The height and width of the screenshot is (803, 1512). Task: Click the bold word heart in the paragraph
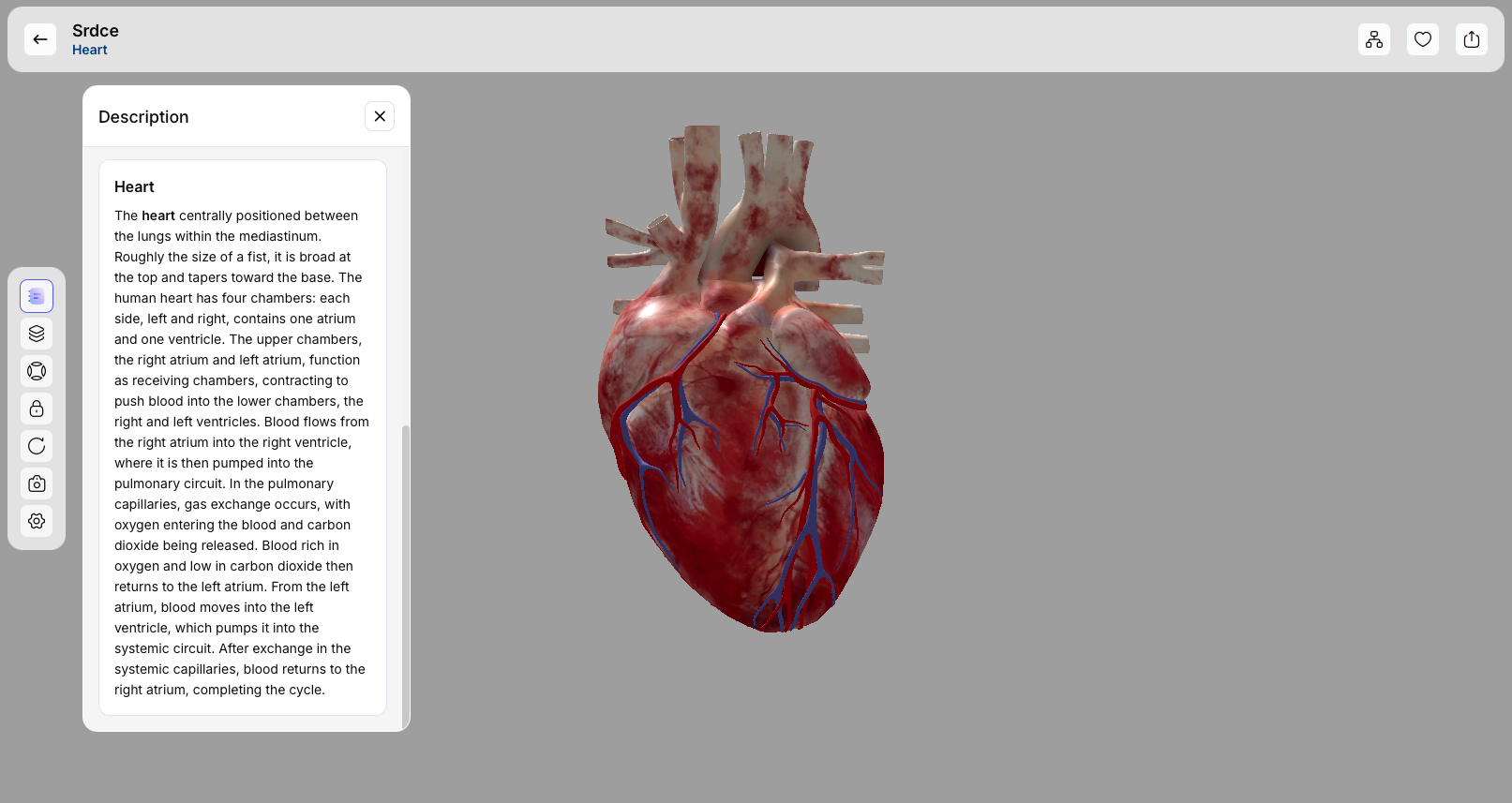click(158, 216)
